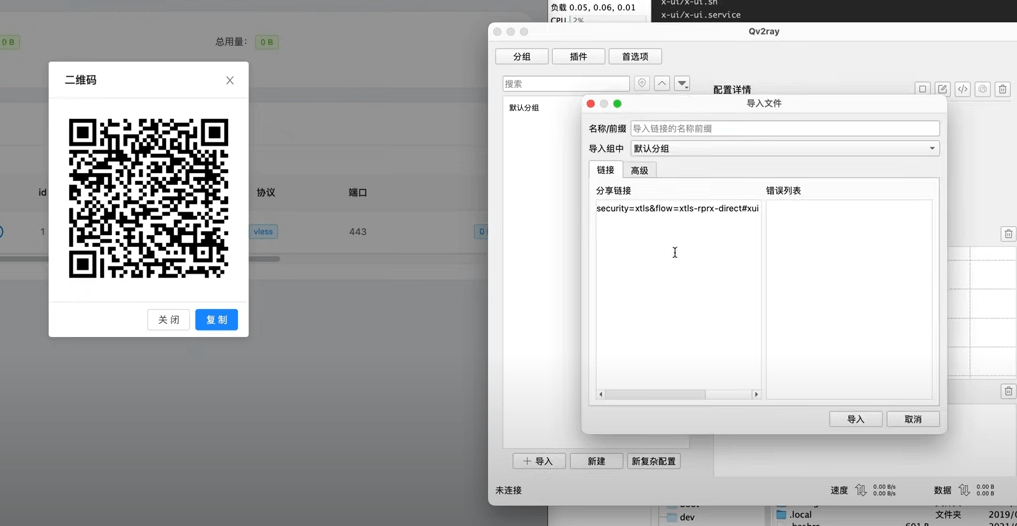This screenshot has height=526, width=1017.
Task: Switch to the 高级 tab
Action: point(640,171)
